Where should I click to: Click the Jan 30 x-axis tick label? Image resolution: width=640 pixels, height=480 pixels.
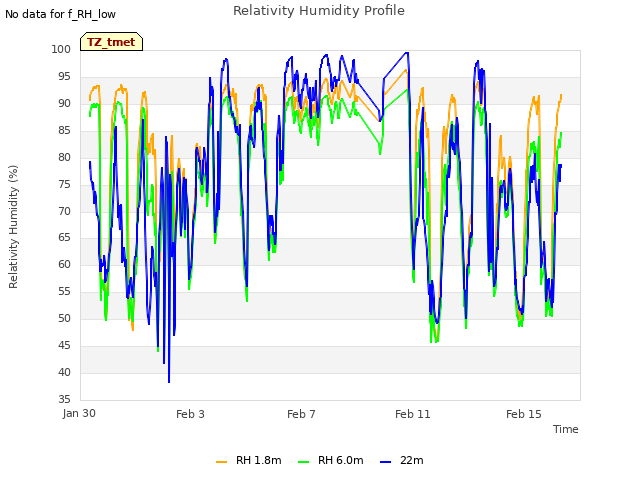(79, 413)
